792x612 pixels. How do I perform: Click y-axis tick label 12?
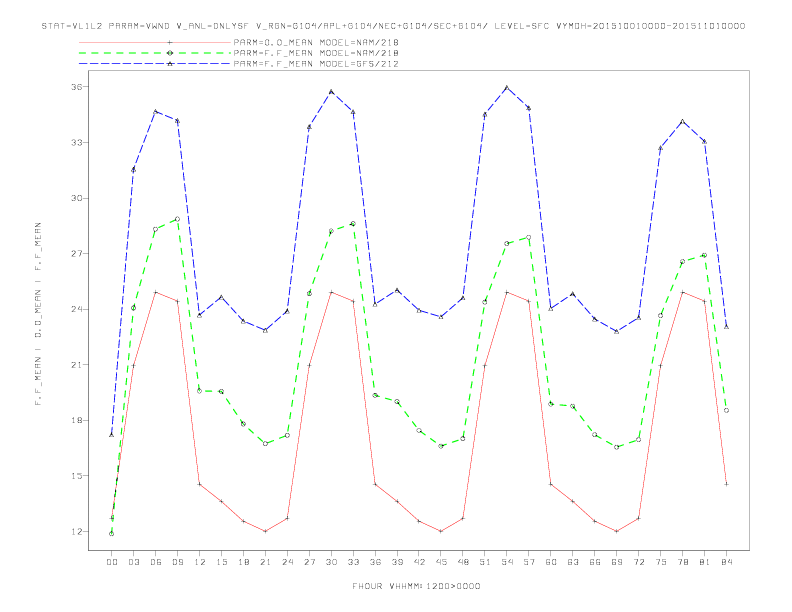[76, 531]
